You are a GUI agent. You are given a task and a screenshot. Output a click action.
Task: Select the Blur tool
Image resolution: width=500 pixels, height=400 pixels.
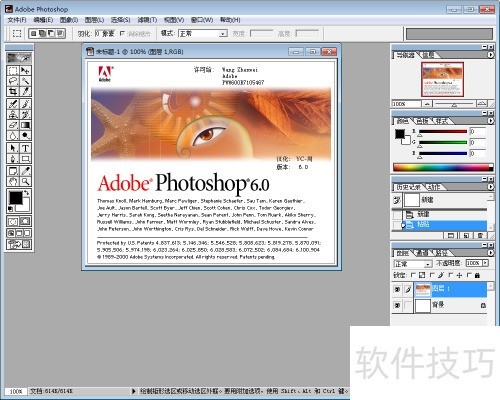pyautogui.click(x=13, y=135)
